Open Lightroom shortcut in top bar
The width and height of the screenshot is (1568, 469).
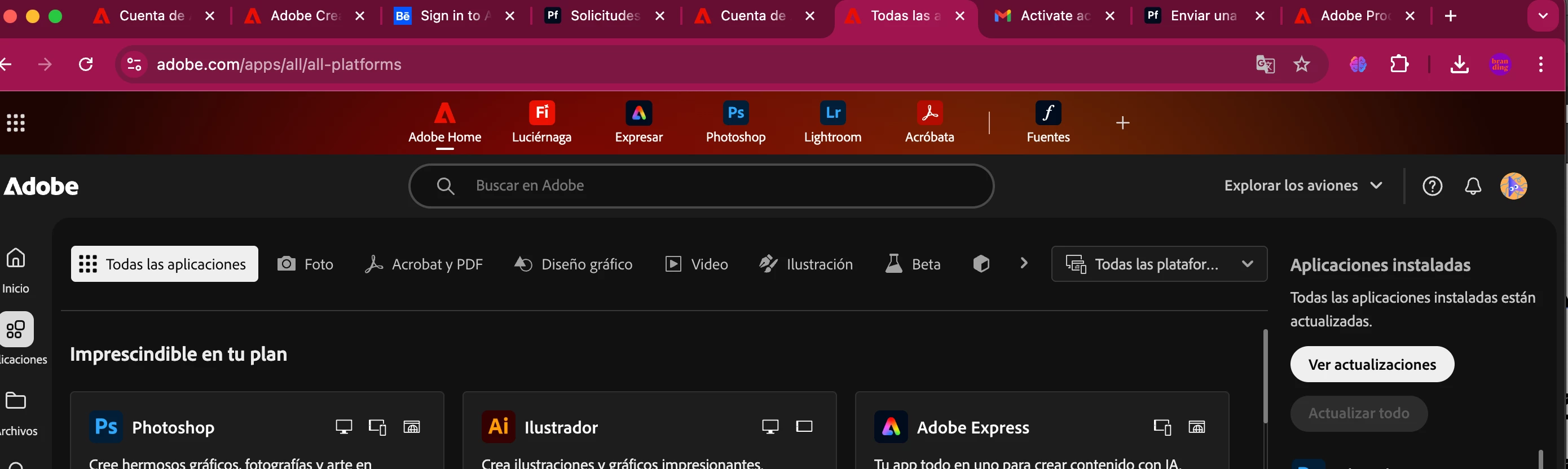[x=832, y=123]
